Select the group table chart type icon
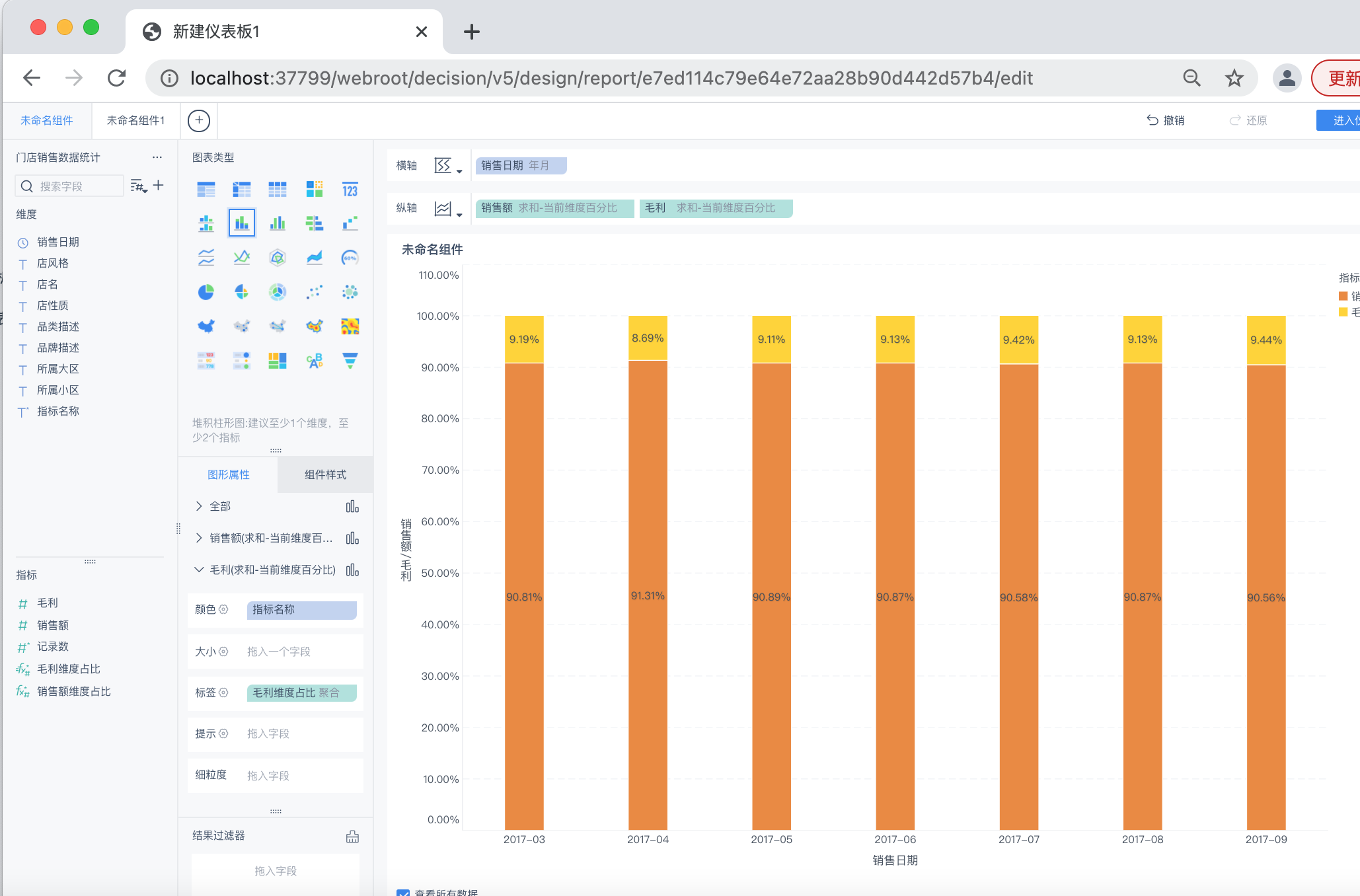 click(x=206, y=190)
